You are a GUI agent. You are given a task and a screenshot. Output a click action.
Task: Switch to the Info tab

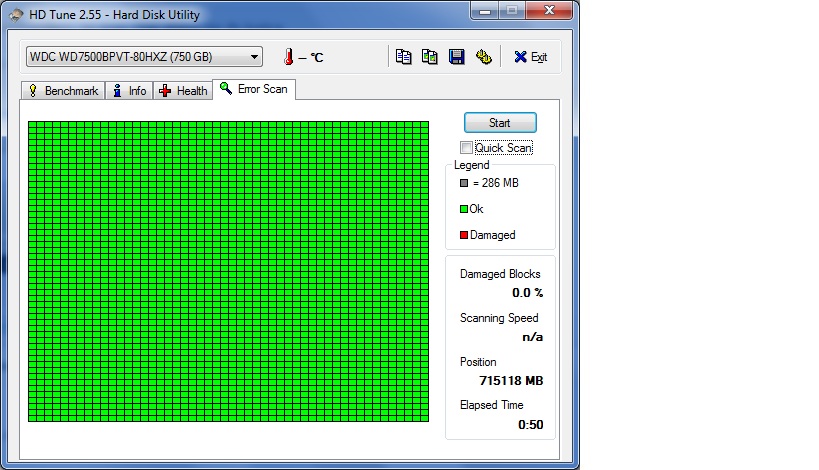(130, 91)
